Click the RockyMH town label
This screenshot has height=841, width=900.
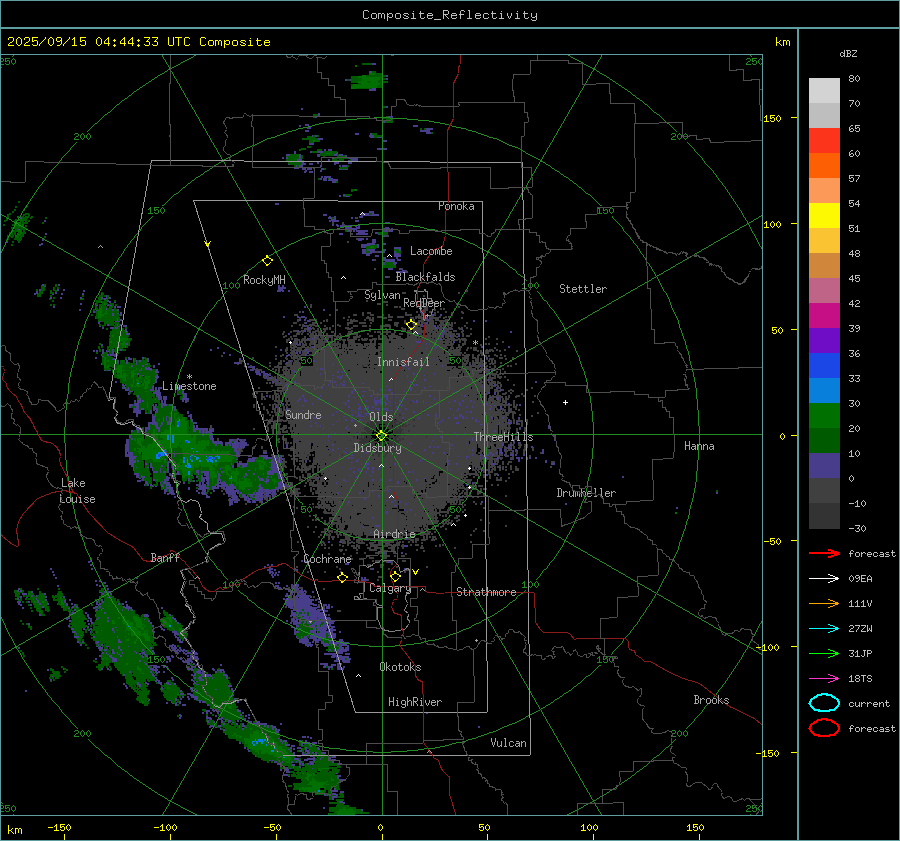pyautogui.click(x=264, y=280)
